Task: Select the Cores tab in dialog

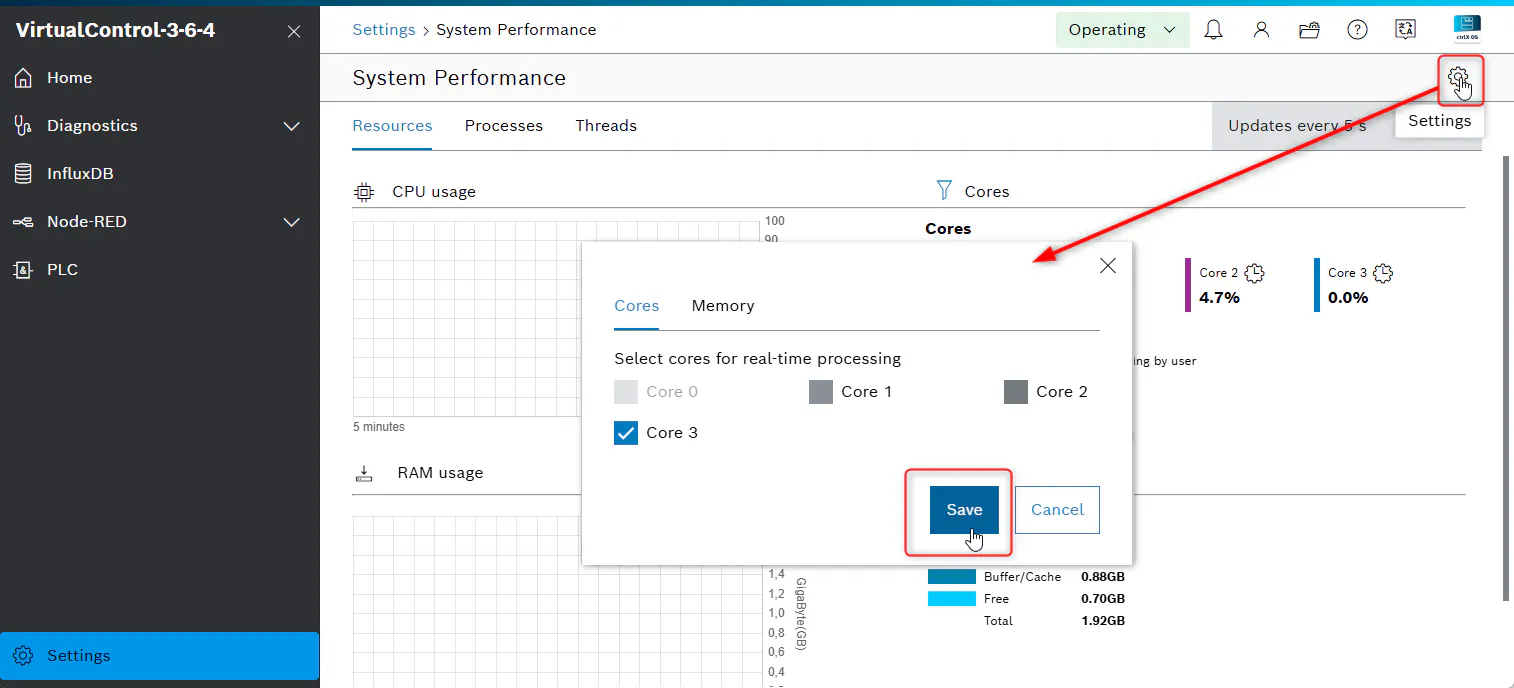Action: (x=637, y=306)
